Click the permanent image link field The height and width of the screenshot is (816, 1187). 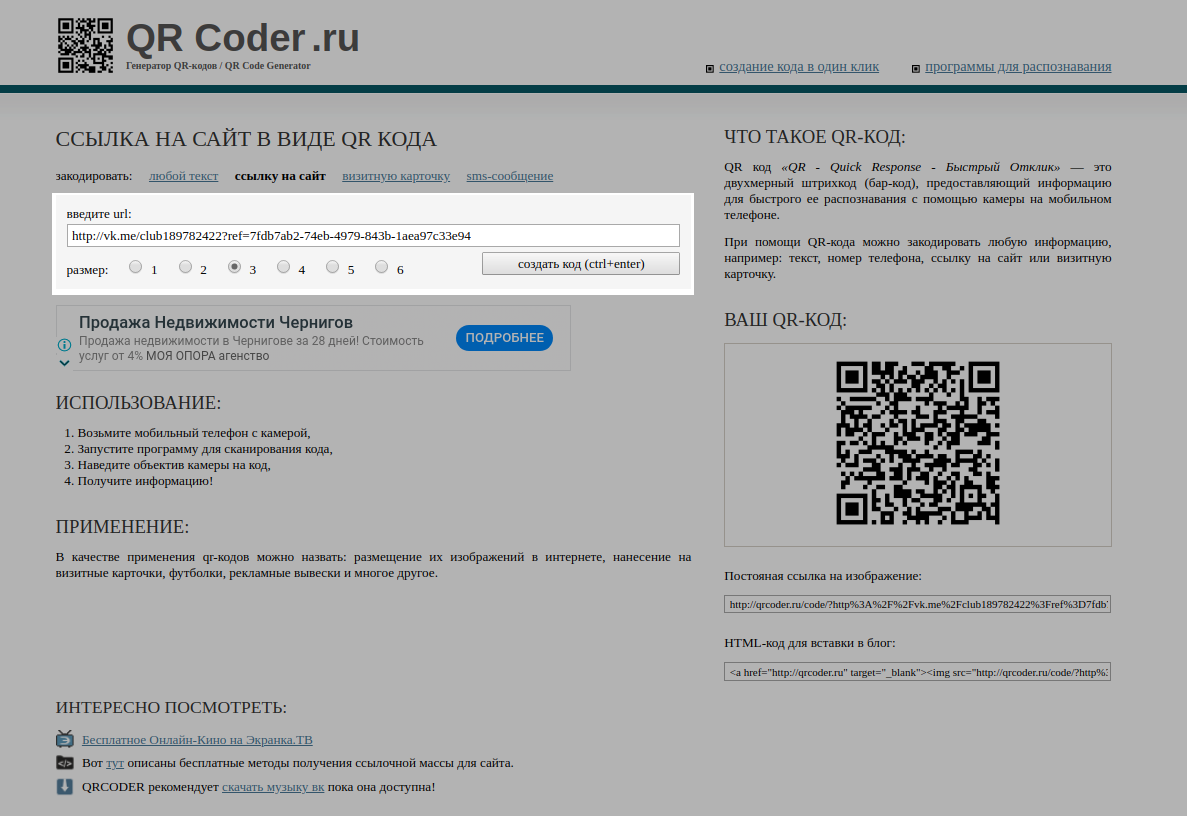[918, 604]
